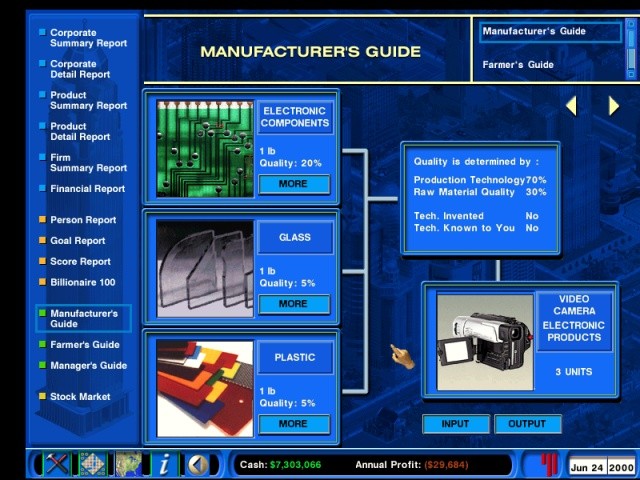Click the hammer build tool icon
The width and height of the screenshot is (640, 480).
(56, 465)
